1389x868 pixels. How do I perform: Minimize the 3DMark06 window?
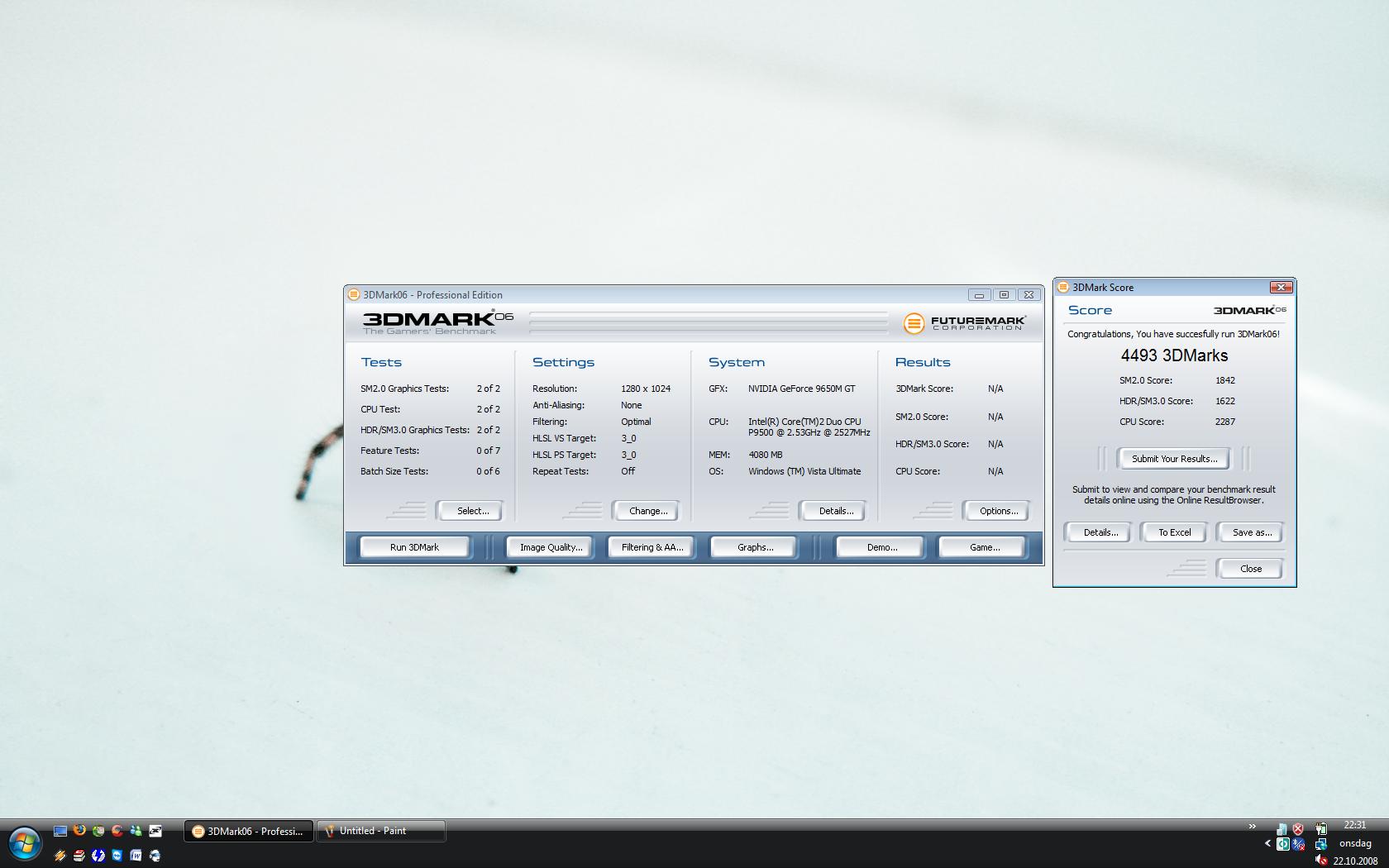[x=979, y=295]
